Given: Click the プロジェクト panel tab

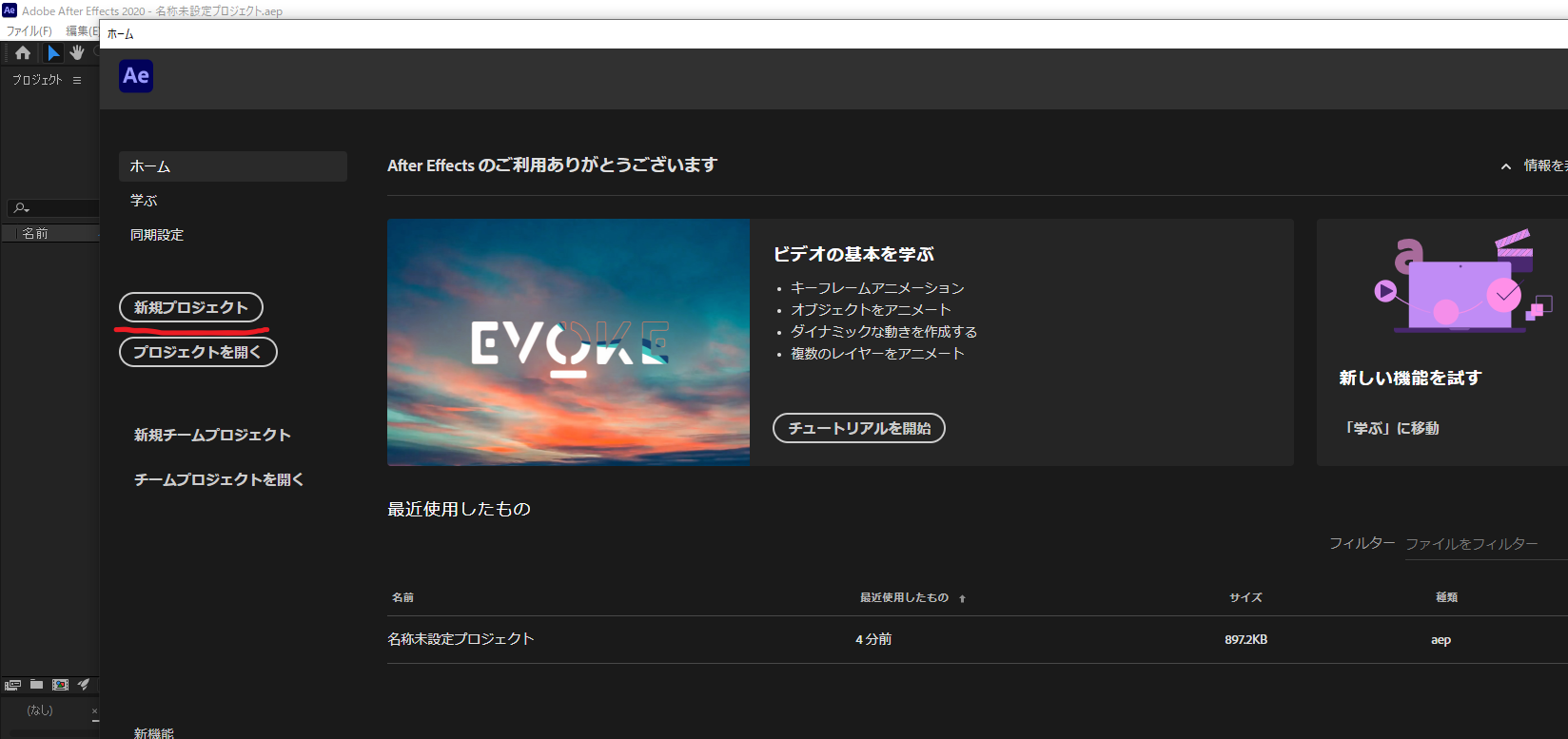Looking at the screenshot, I should pyautogui.click(x=37, y=80).
